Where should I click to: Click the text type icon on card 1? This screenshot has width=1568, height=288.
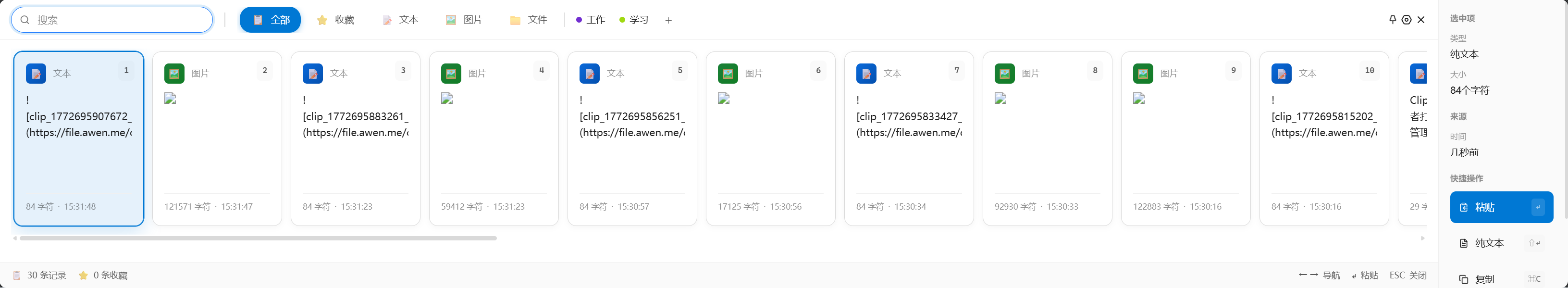(x=36, y=74)
